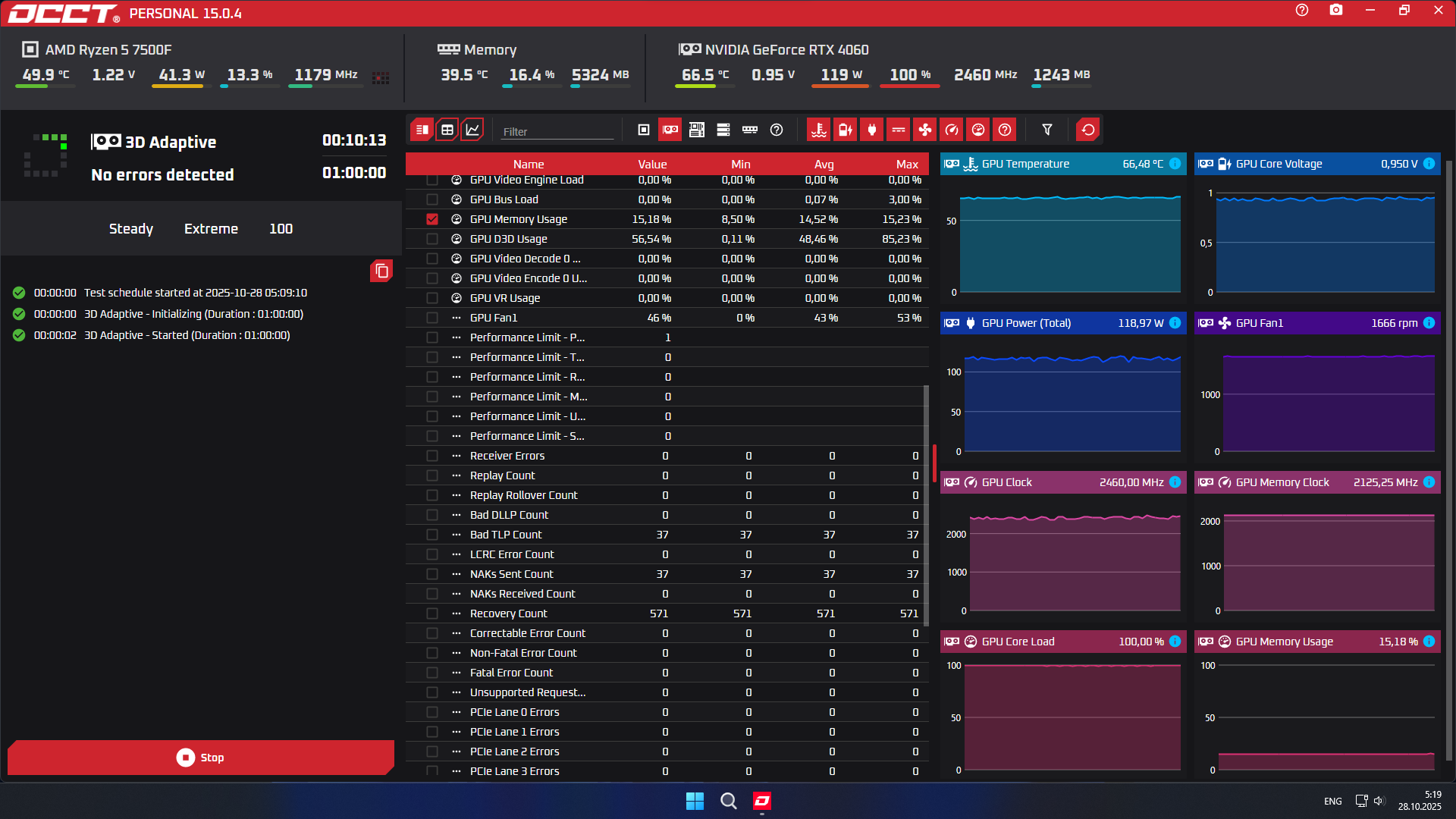Toggle the fan sensor filter icon

pos(925,130)
